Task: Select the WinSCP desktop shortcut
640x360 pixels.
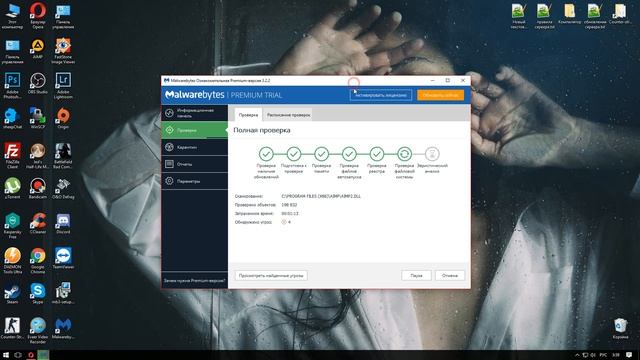Action: pyautogui.click(x=38, y=118)
